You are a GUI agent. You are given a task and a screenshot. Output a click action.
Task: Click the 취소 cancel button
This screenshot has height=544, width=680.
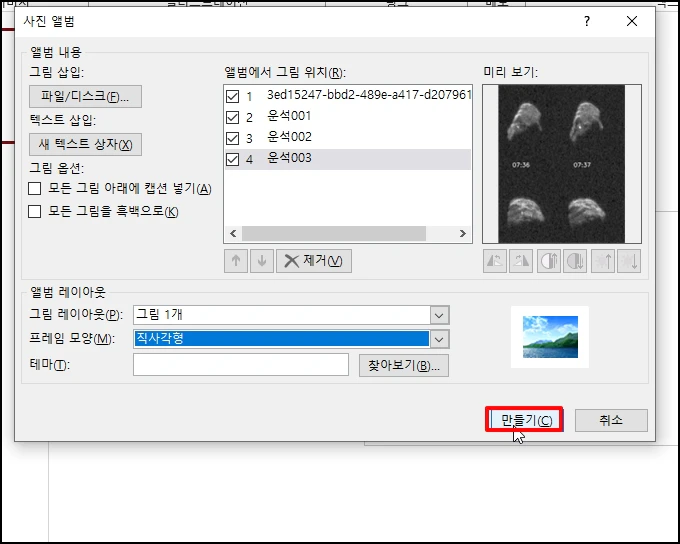611,420
